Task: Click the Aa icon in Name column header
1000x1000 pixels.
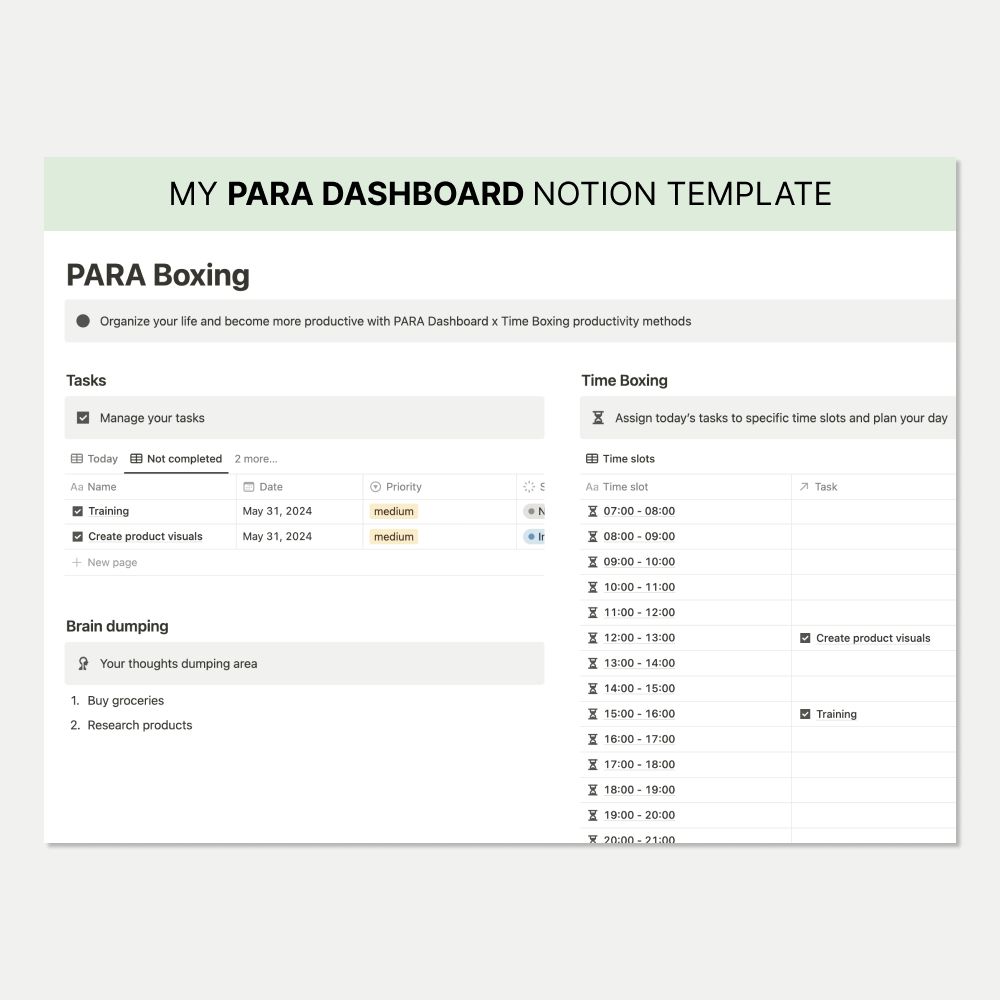Action: click(77, 487)
